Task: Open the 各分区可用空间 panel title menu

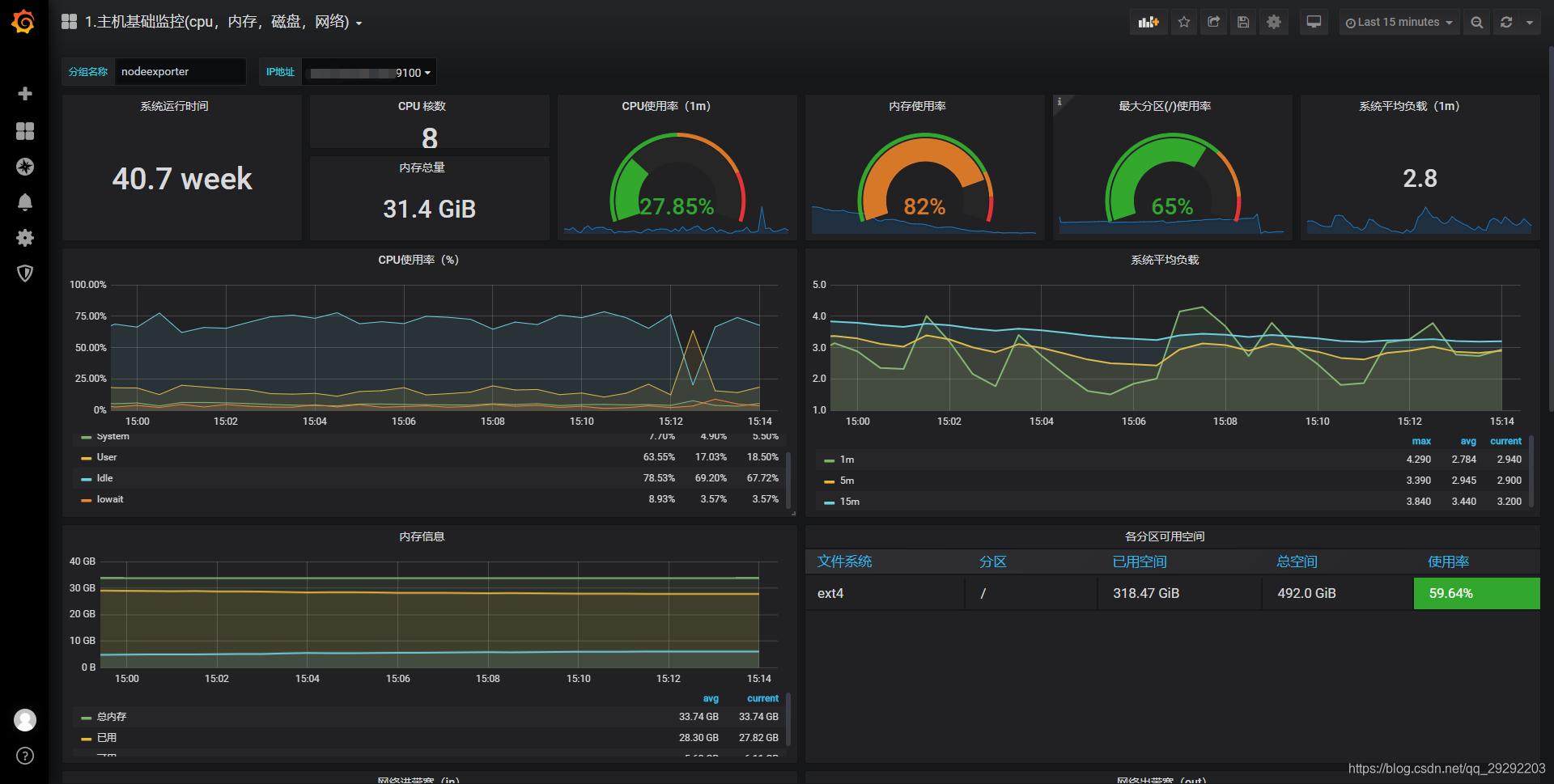Action: point(1165,536)
